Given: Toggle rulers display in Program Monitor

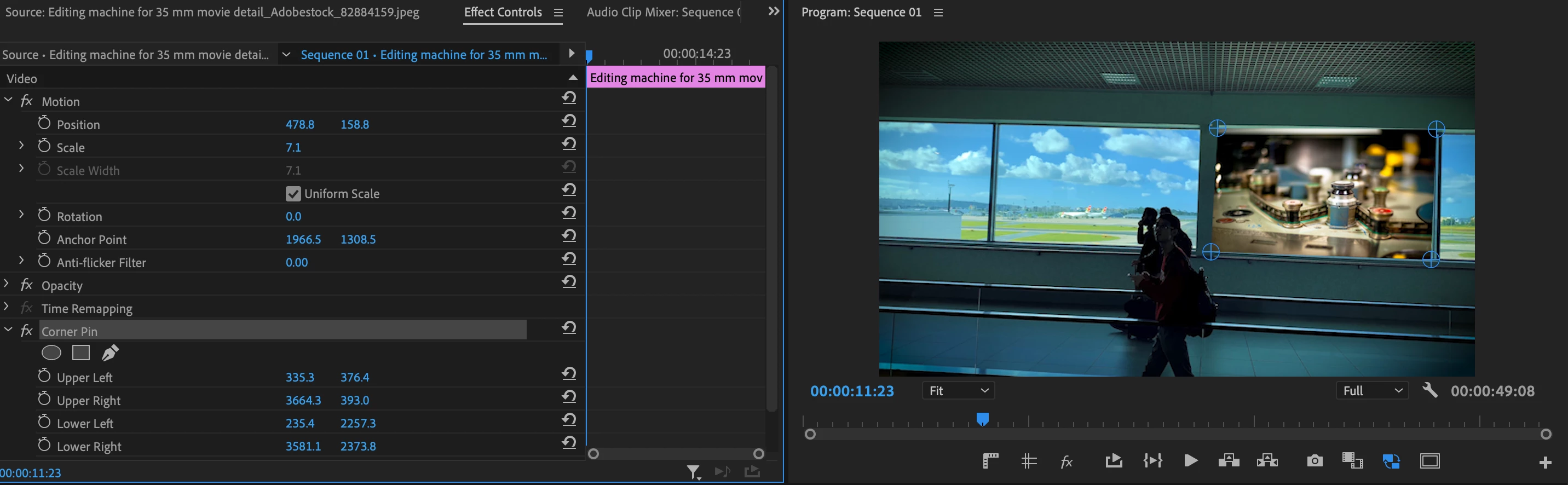Looking at the screenshot, I should pos(990,461).
